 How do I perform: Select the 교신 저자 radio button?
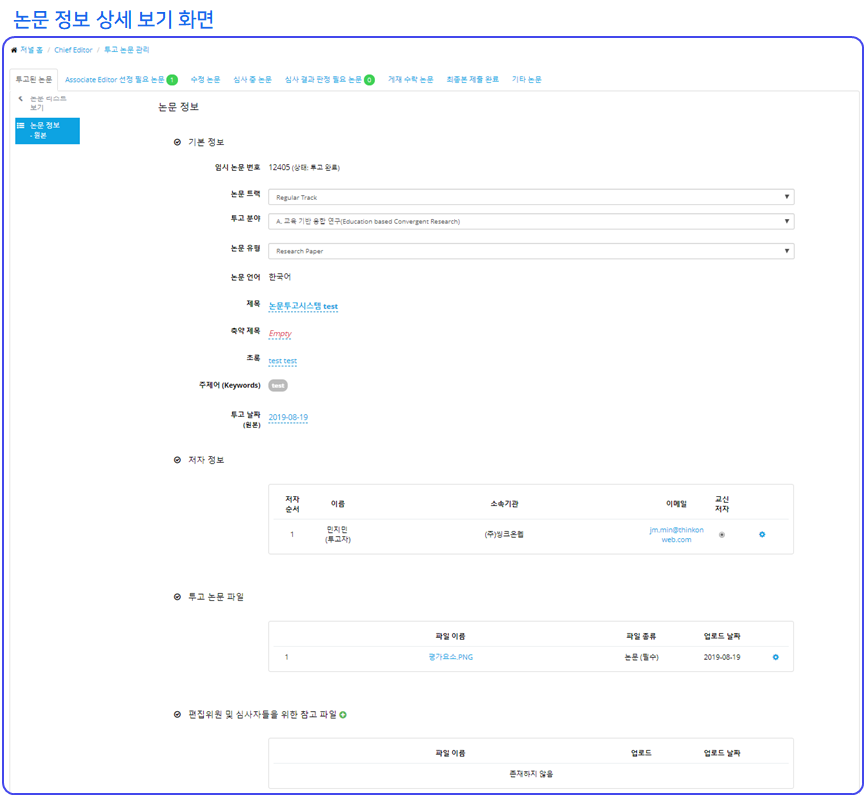tap(722, 534)
